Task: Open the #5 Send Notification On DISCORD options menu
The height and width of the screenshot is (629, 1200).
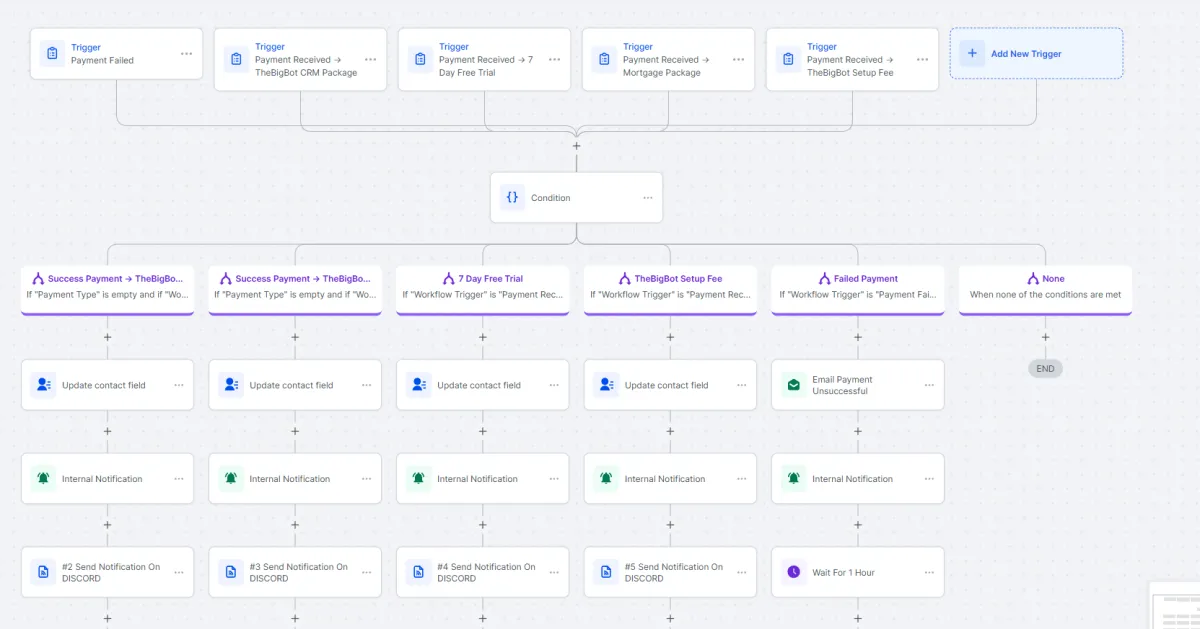Action: [742, 572]
